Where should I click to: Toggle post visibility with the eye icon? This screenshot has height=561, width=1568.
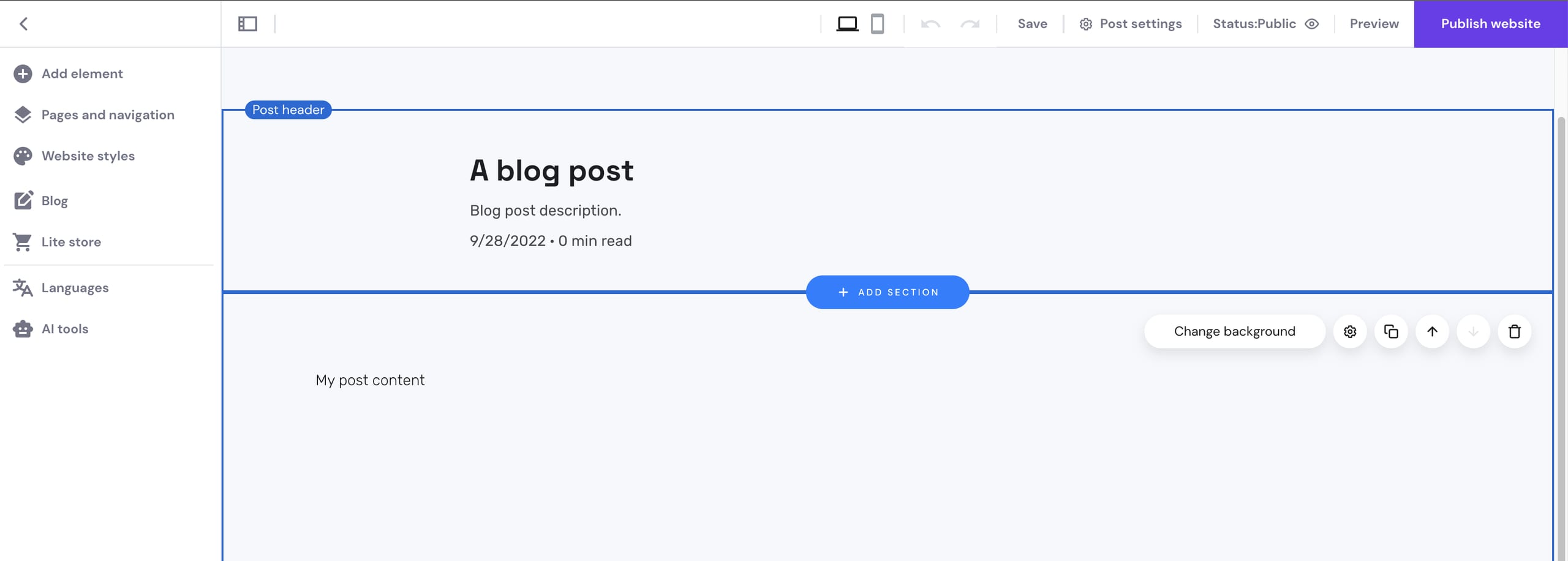tap(1312, 24)
